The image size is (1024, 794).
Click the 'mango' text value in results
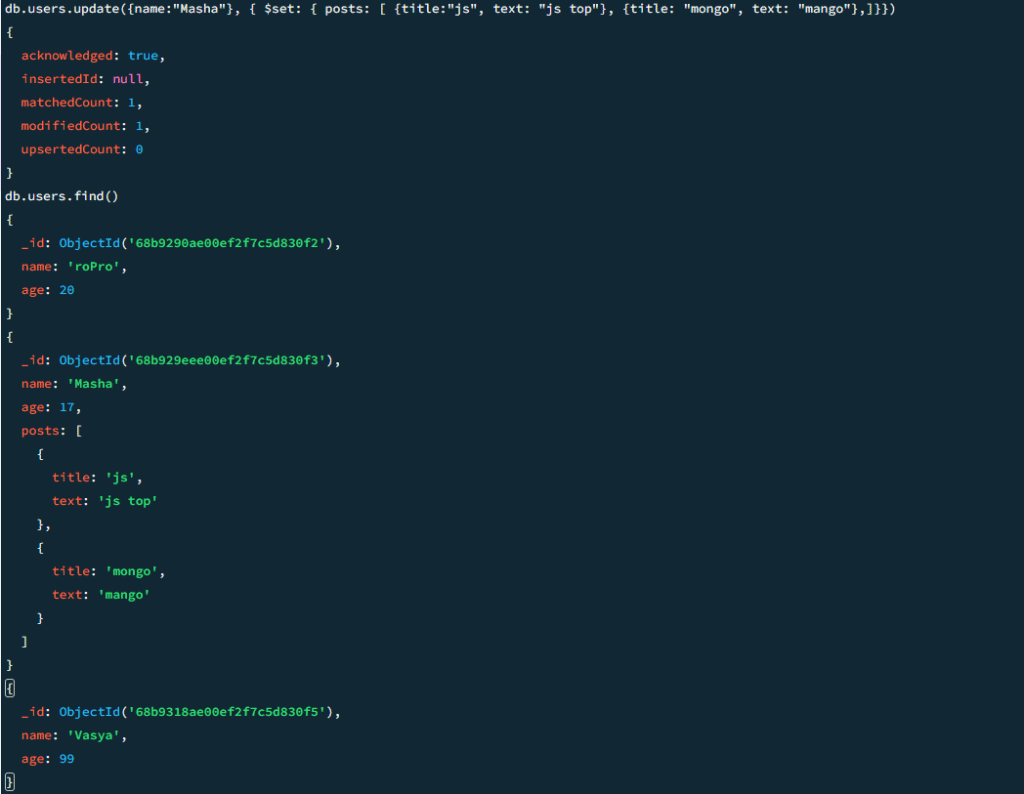tap(125, 595)
